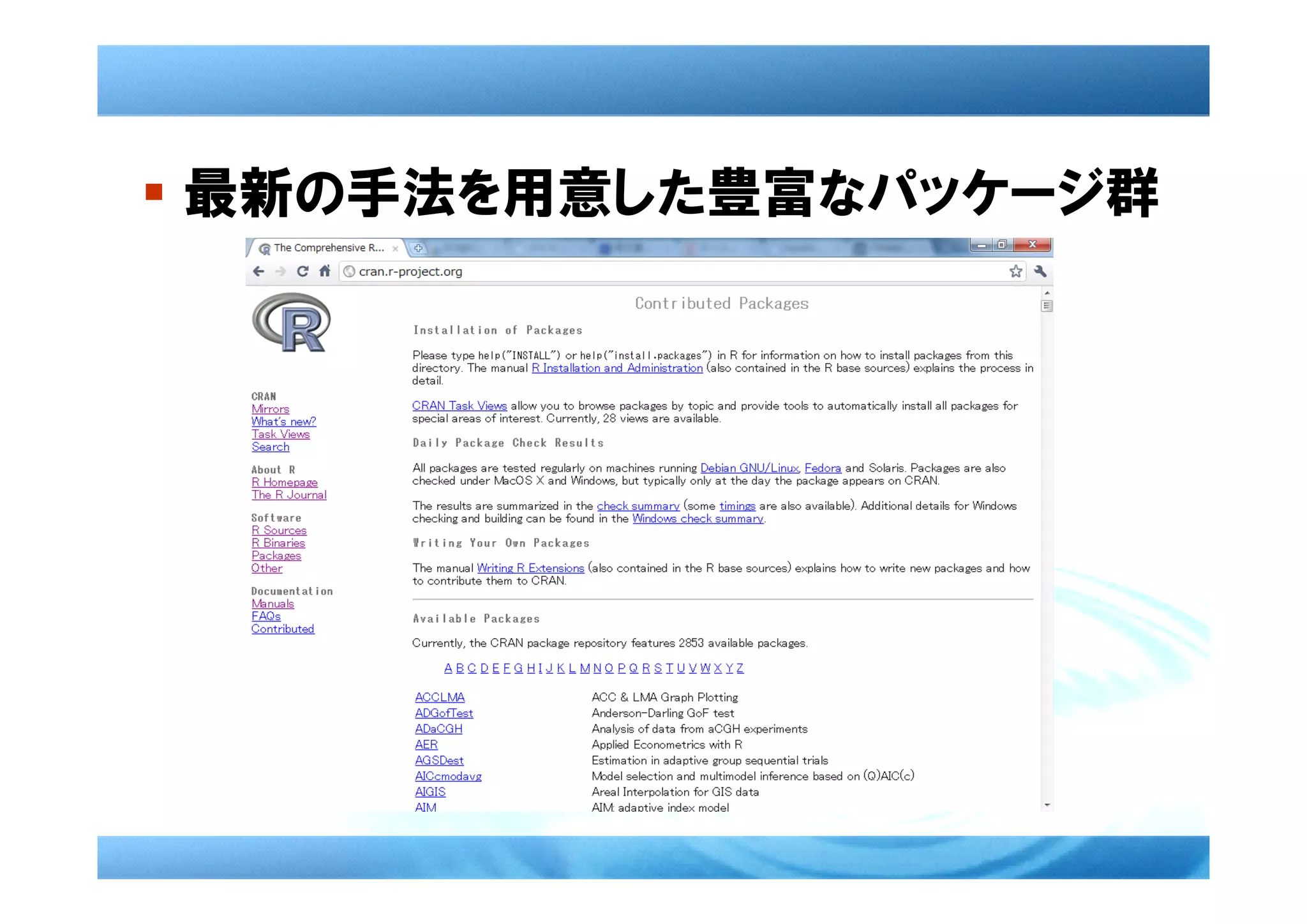Viewport: 1307px width, 924px height.
Task: Open the AICcmodavg package
Action: [448, 777]
